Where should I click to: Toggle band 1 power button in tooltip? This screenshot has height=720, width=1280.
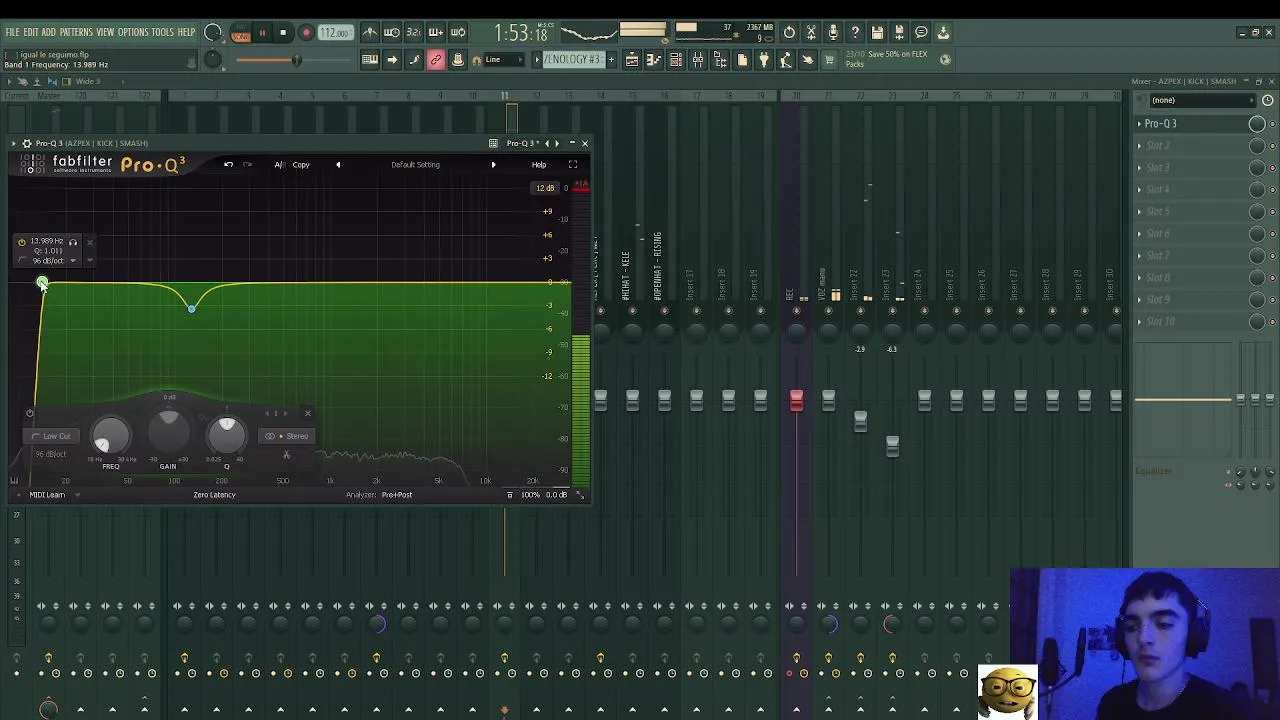click(x=22, y=242)
